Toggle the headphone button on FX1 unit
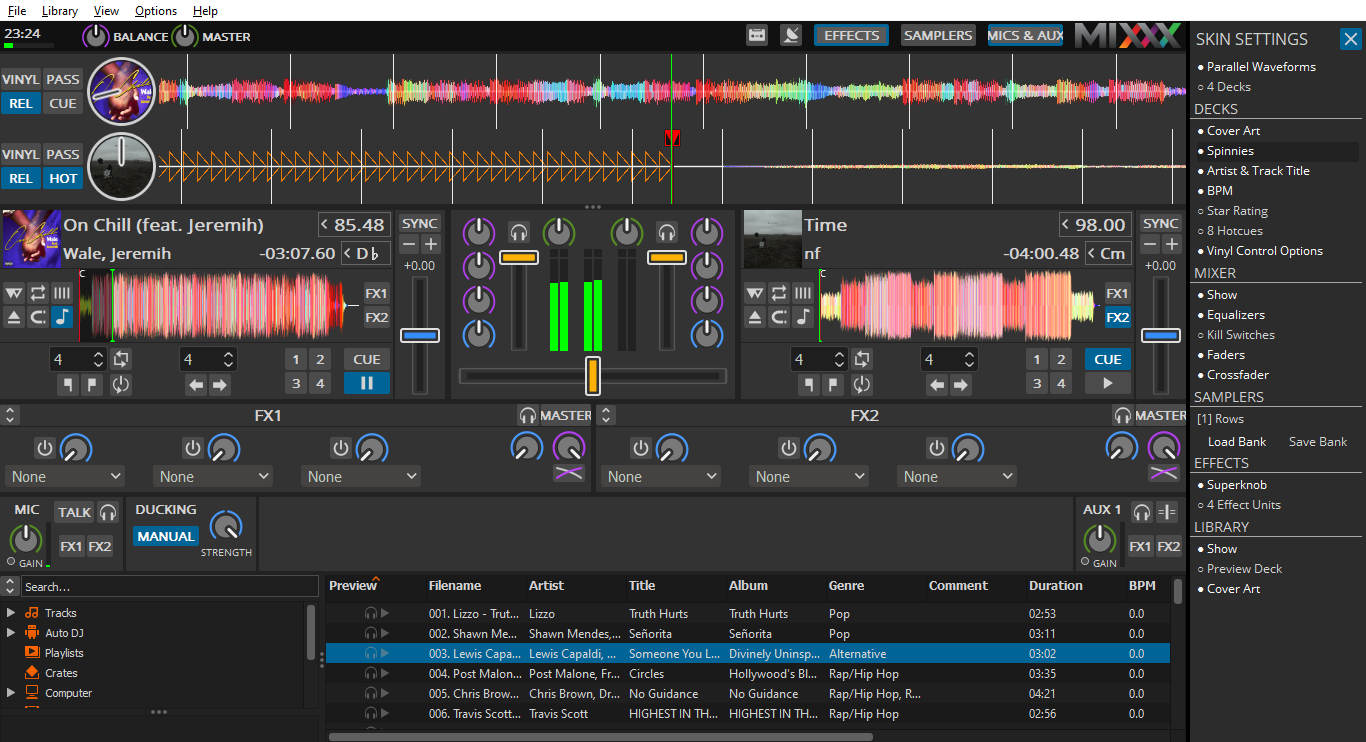1366x742 pixels. (x=527, y=415)
